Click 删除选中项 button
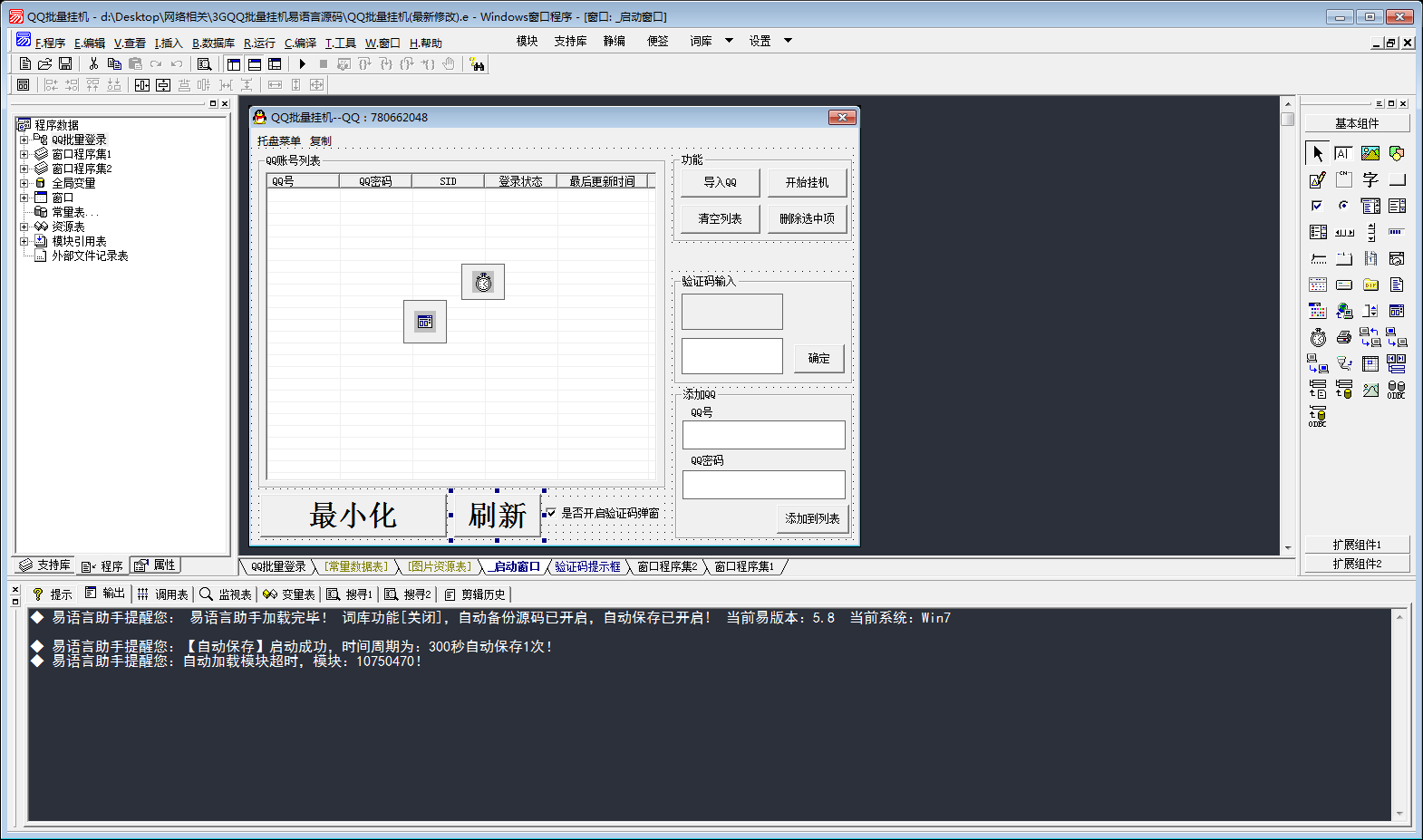 coord(807,218)
